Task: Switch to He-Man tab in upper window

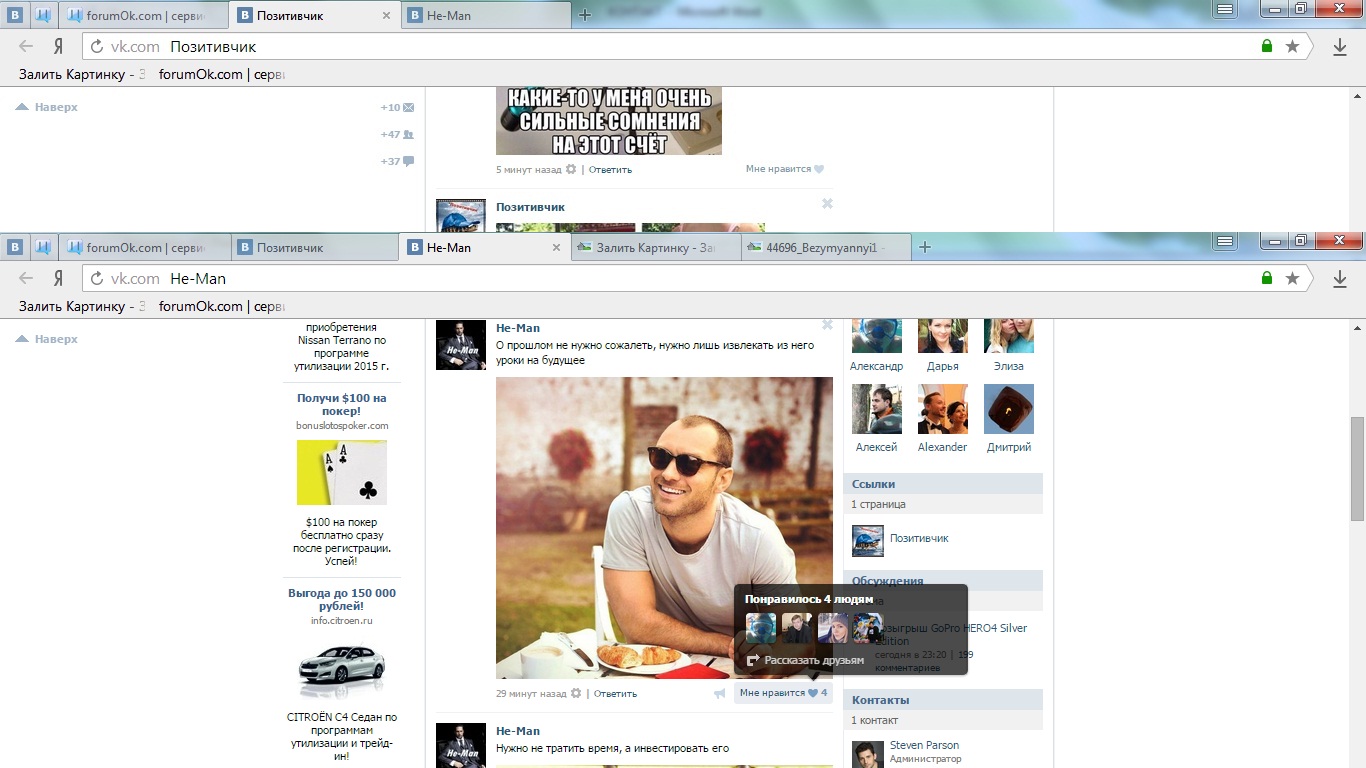Action: (x=488, y=16)
